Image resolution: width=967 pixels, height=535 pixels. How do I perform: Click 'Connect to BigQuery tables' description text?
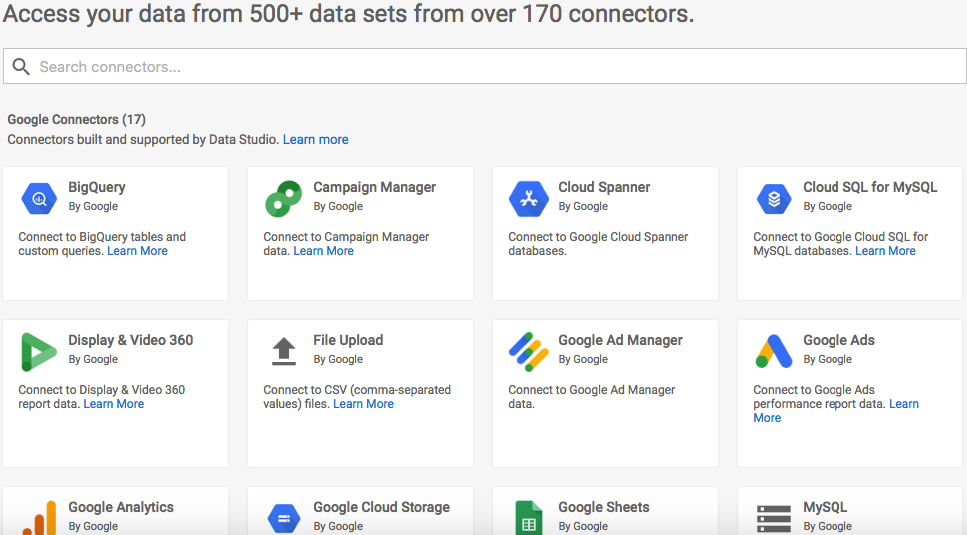point(102,243)
